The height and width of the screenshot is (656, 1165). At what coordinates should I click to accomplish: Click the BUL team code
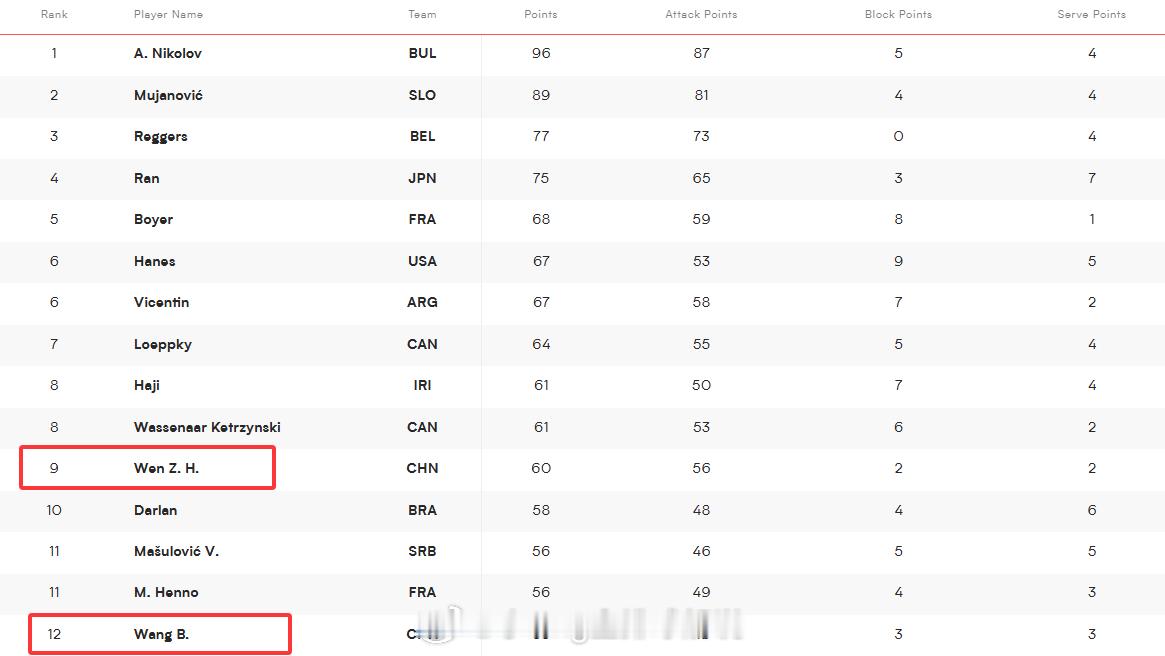tap(422, 53)
